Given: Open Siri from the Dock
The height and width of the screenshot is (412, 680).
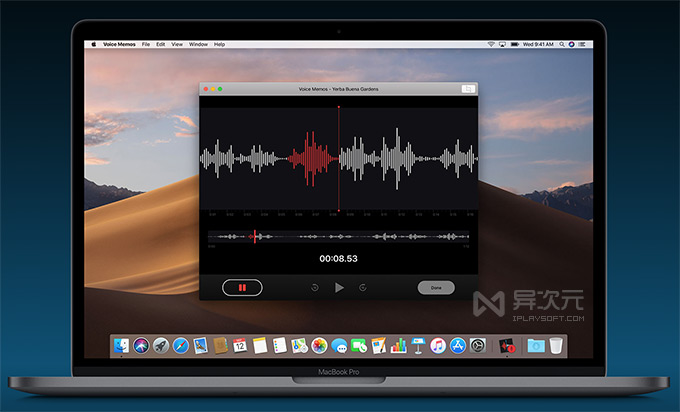Looking at the screenshot, I should 141,345.
